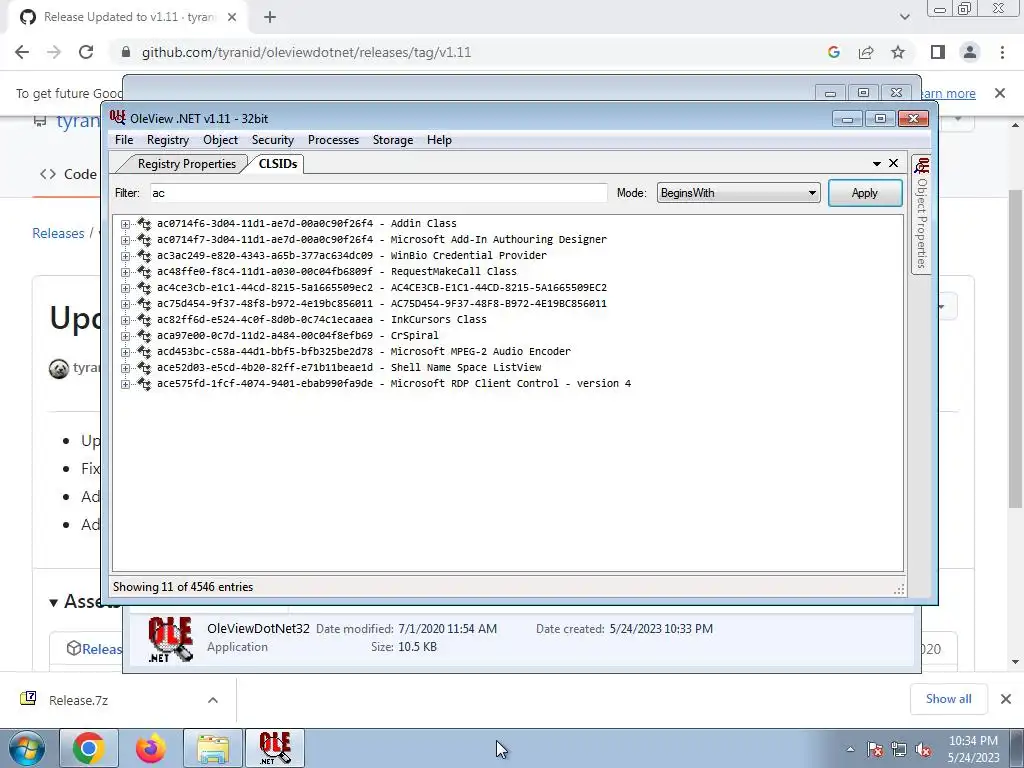Screen dimensions: 1024x768
Task: Expand the Addin Class CLSID node
Action: pyautogui.click(x=125, y=224)
